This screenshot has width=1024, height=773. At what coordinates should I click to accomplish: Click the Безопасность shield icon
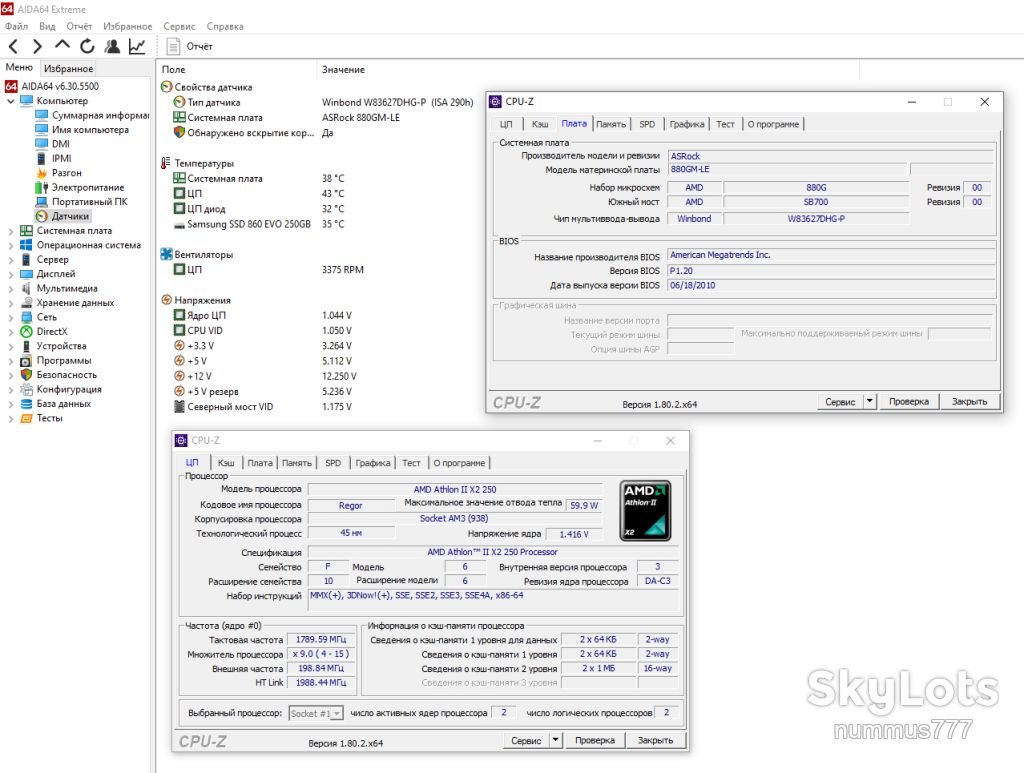(x=26, y=375)
